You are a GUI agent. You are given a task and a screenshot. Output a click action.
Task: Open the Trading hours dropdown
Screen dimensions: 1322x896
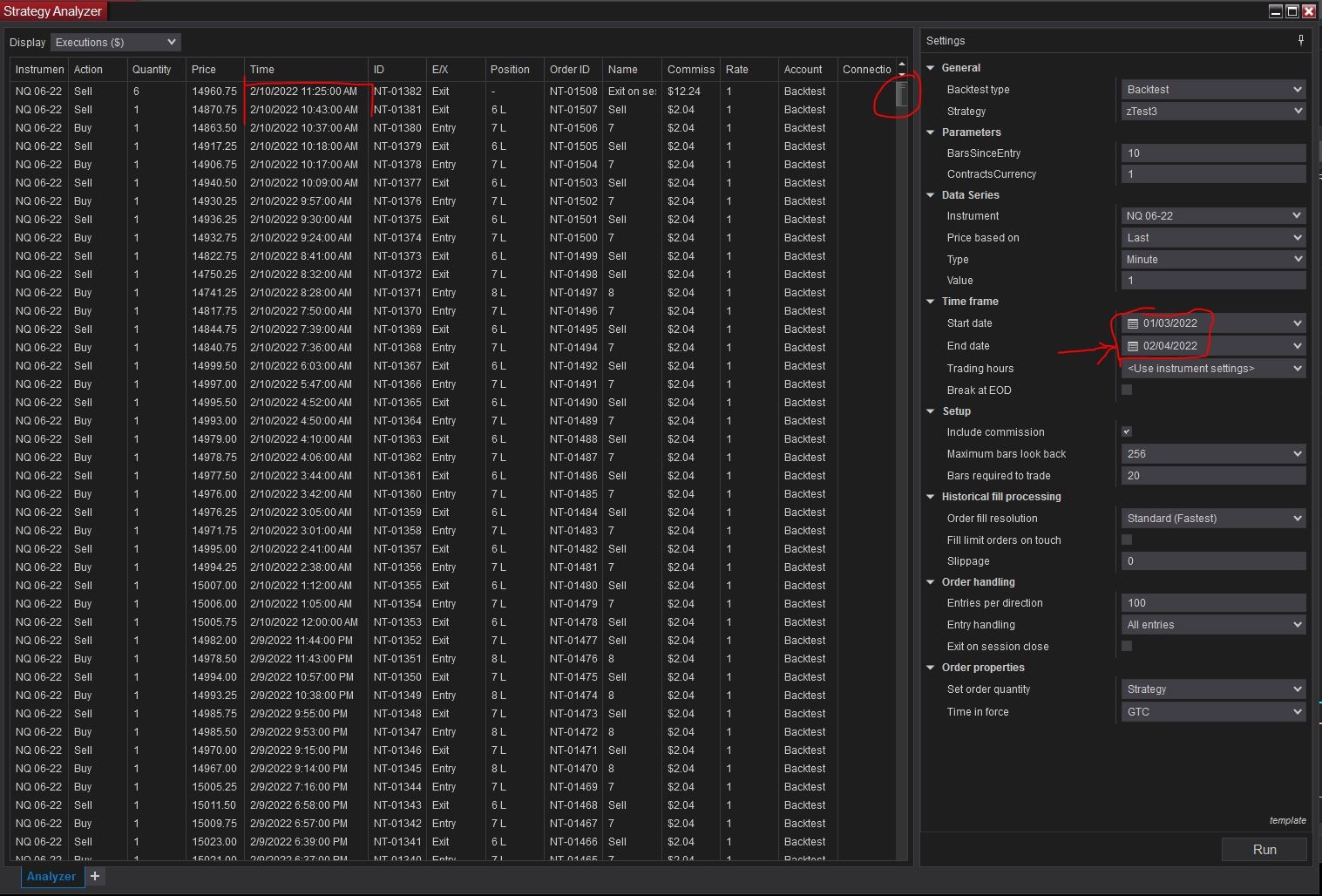(1213, 368)
